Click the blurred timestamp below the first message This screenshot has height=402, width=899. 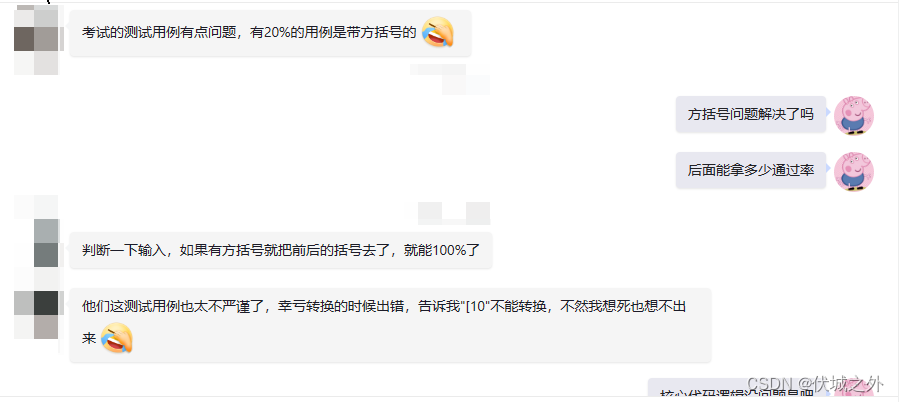tap(450, 79)
